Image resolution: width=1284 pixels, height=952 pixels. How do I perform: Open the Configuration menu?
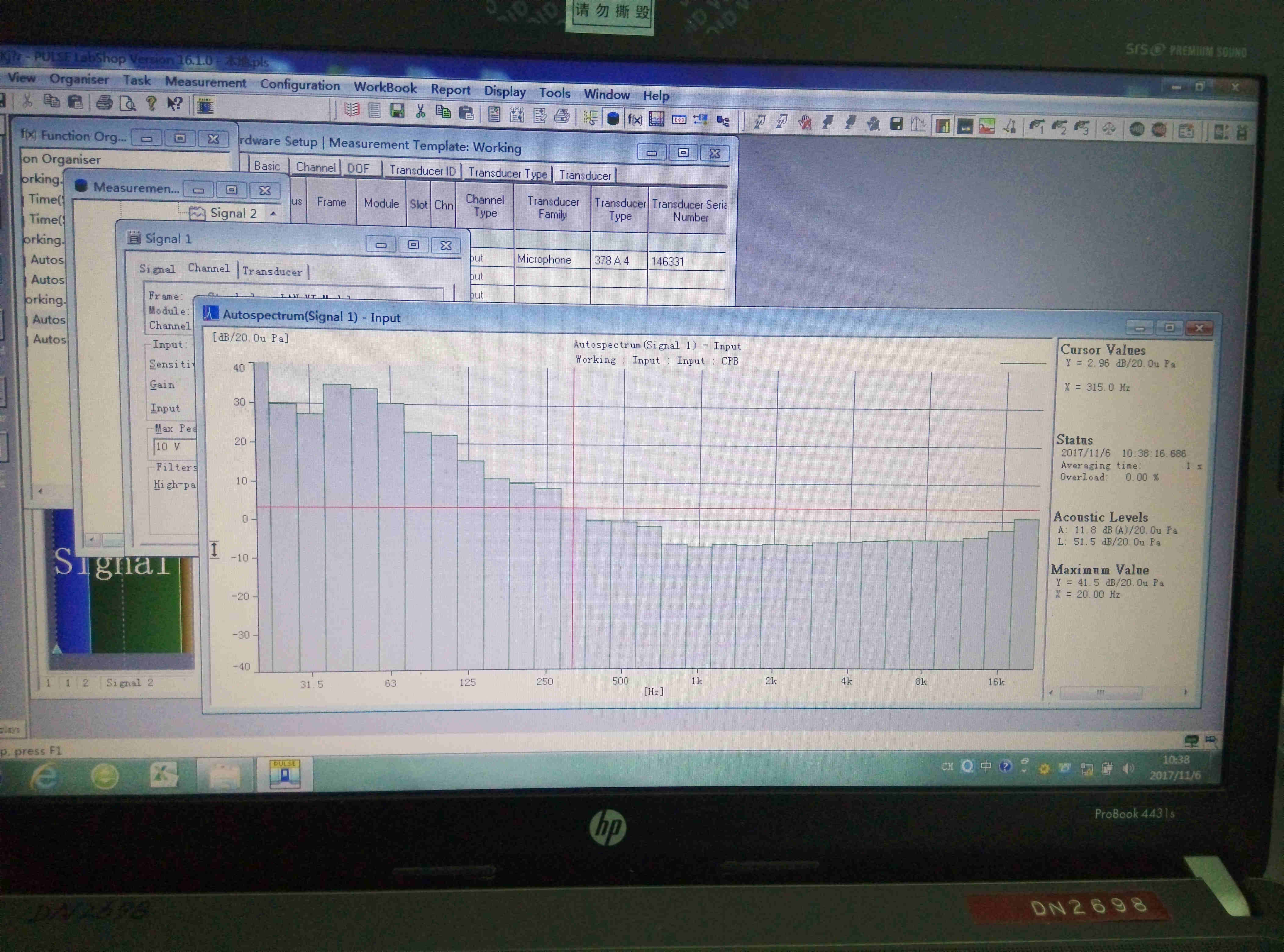tap(300, 85)
